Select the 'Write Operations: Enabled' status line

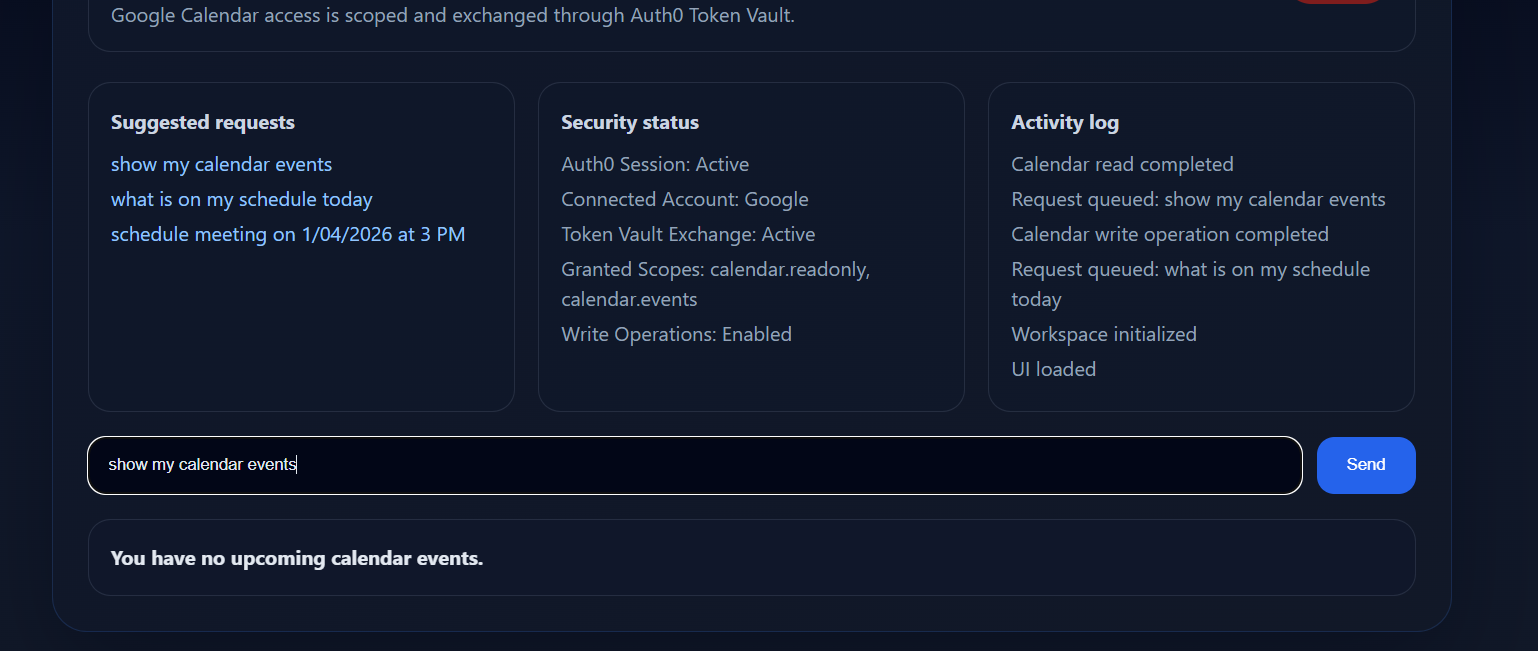(x=676, y=334)
